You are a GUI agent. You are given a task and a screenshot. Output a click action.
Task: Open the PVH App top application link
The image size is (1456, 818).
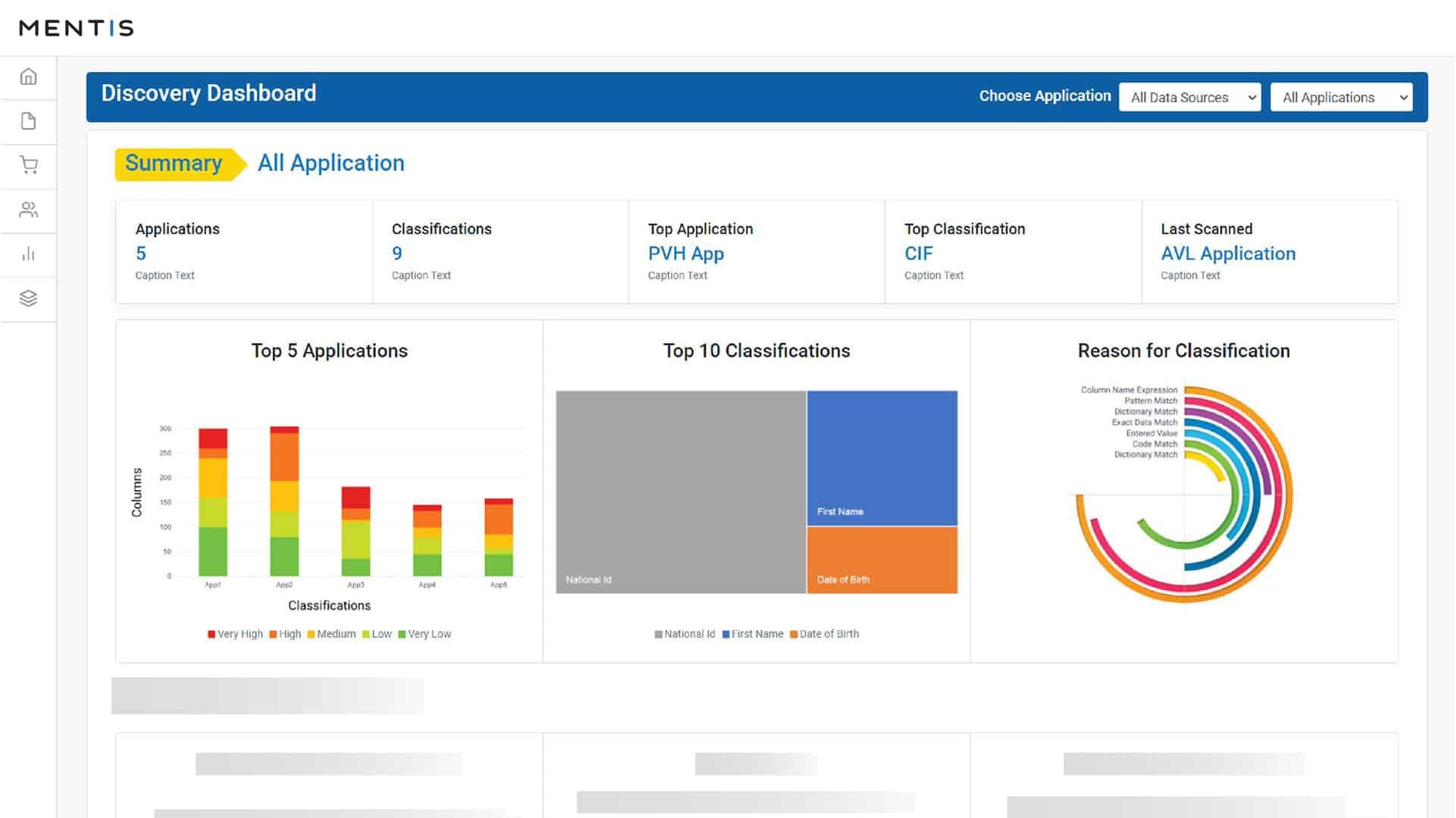[686, 254]
